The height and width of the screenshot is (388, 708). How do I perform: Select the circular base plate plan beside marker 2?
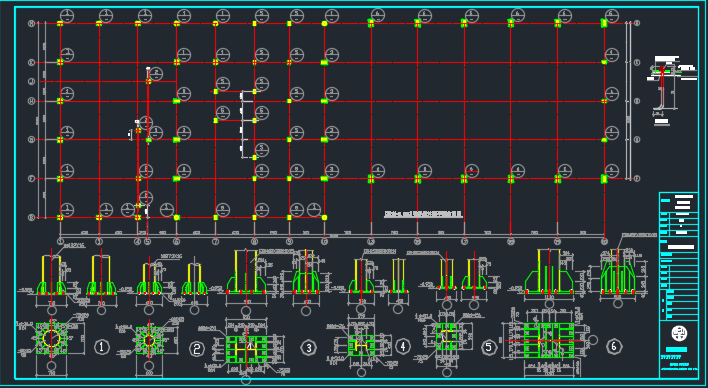coord(149,339)
